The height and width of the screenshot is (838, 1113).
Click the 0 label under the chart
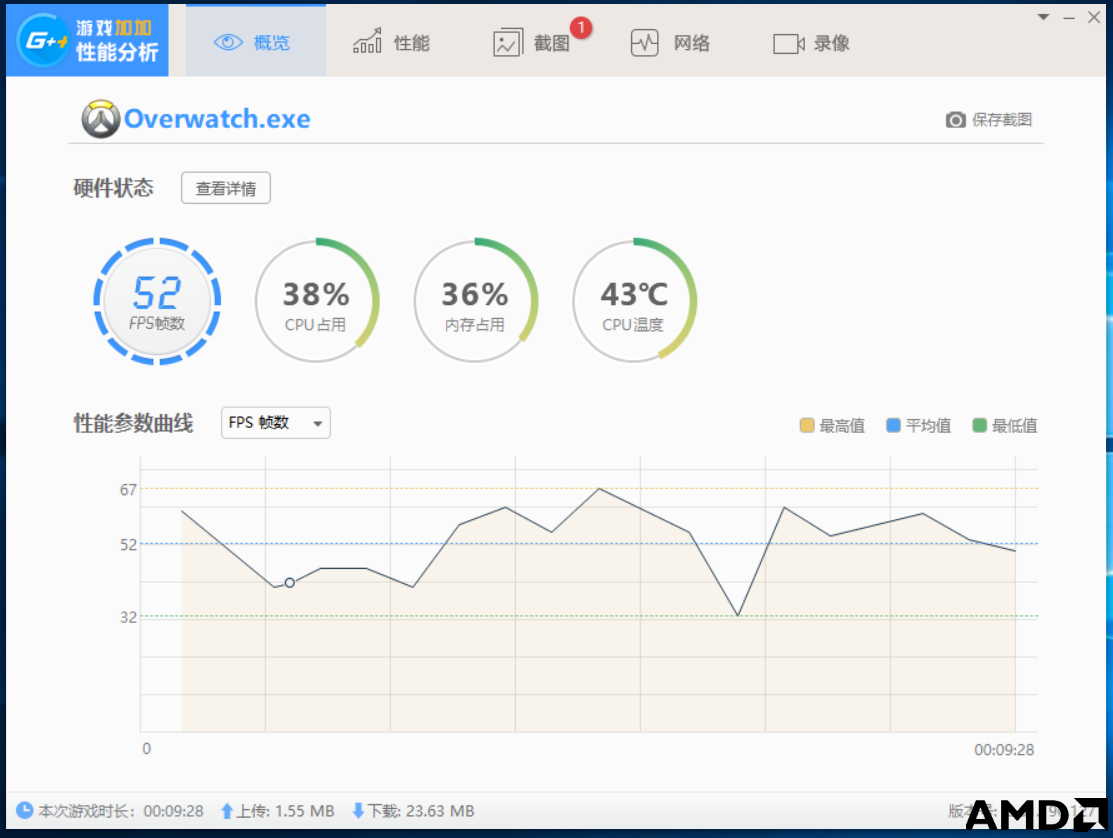146,749
